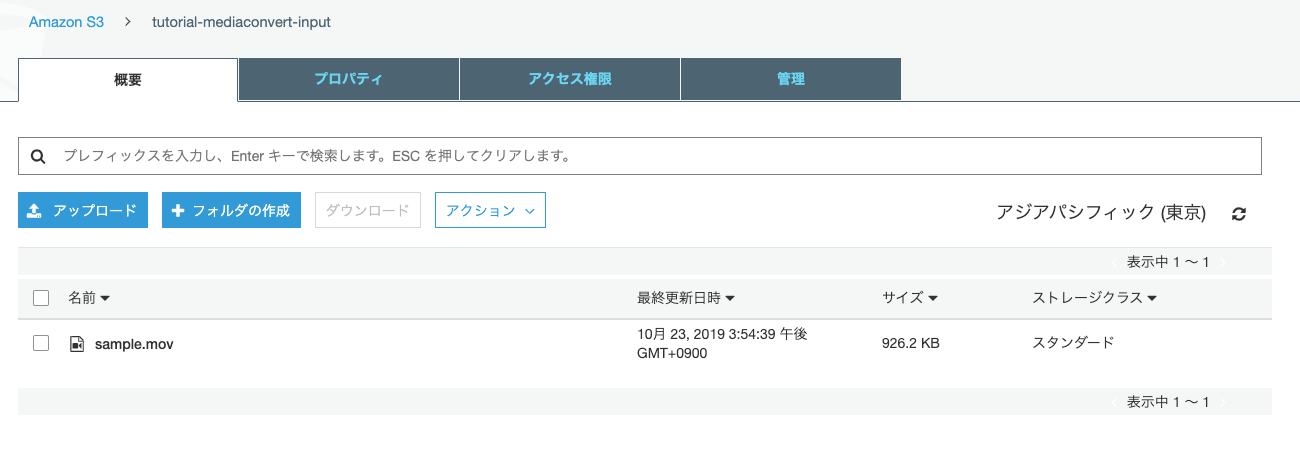Viewport: 1300px width, 451px height.
Task: Switch to the プロパティ tab
Action: [x=348, y=79]
